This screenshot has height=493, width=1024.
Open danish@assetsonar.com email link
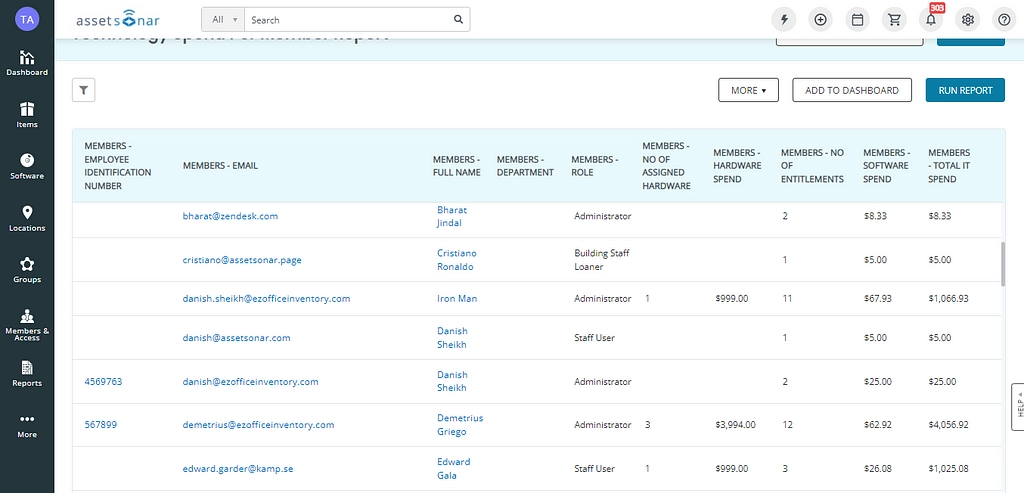coord(236,338)
